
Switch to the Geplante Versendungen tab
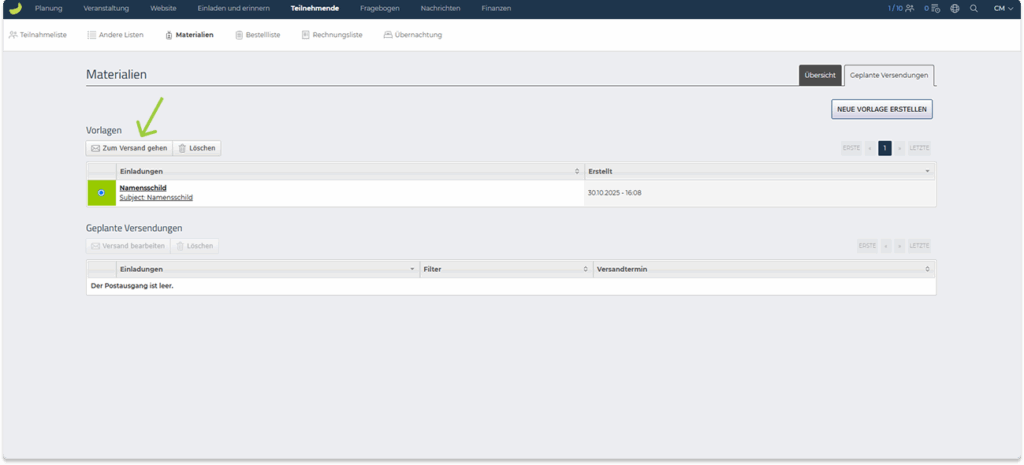[889, 76]
